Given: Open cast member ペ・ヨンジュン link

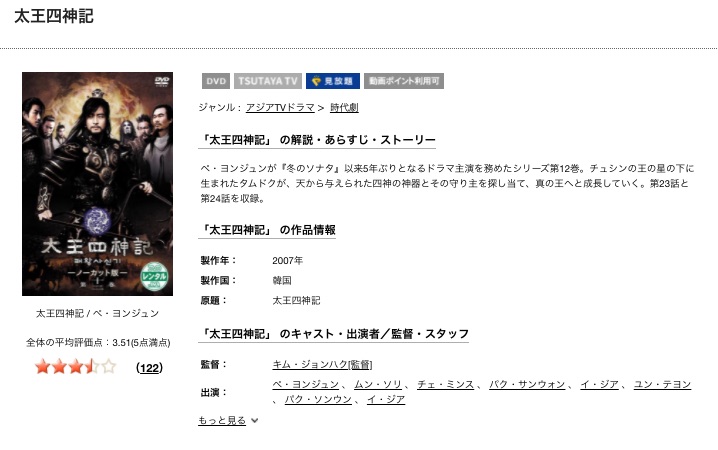Looking at the screenshot, I should pyautogui.click(x=305, y=385).
